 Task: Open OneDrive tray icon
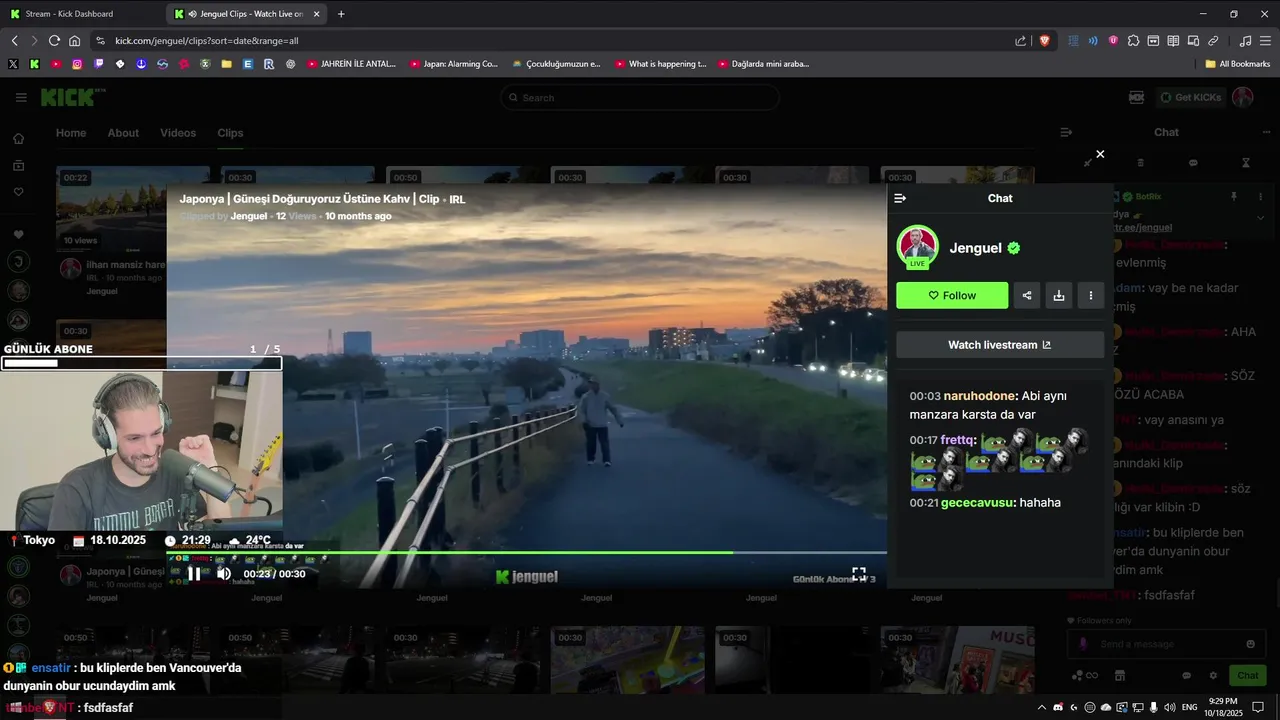(1106, 707)
